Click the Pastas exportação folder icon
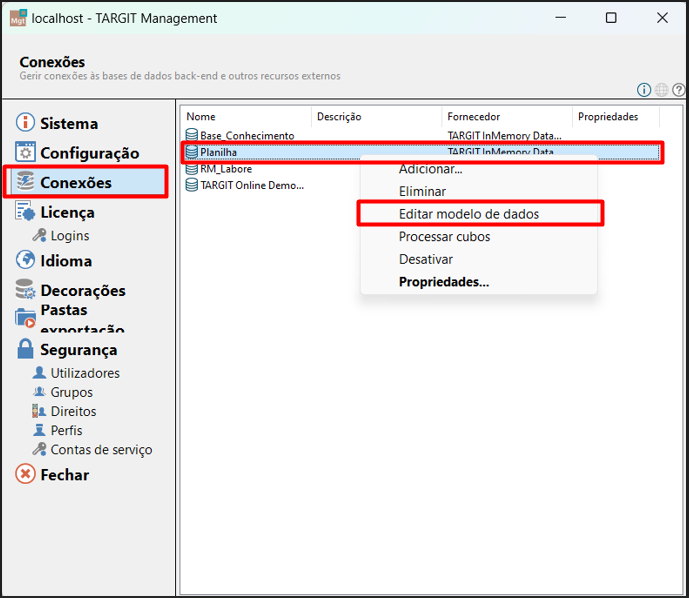This screenshot has width=689, height=598. pyautogui.click(x=25, y=318)
